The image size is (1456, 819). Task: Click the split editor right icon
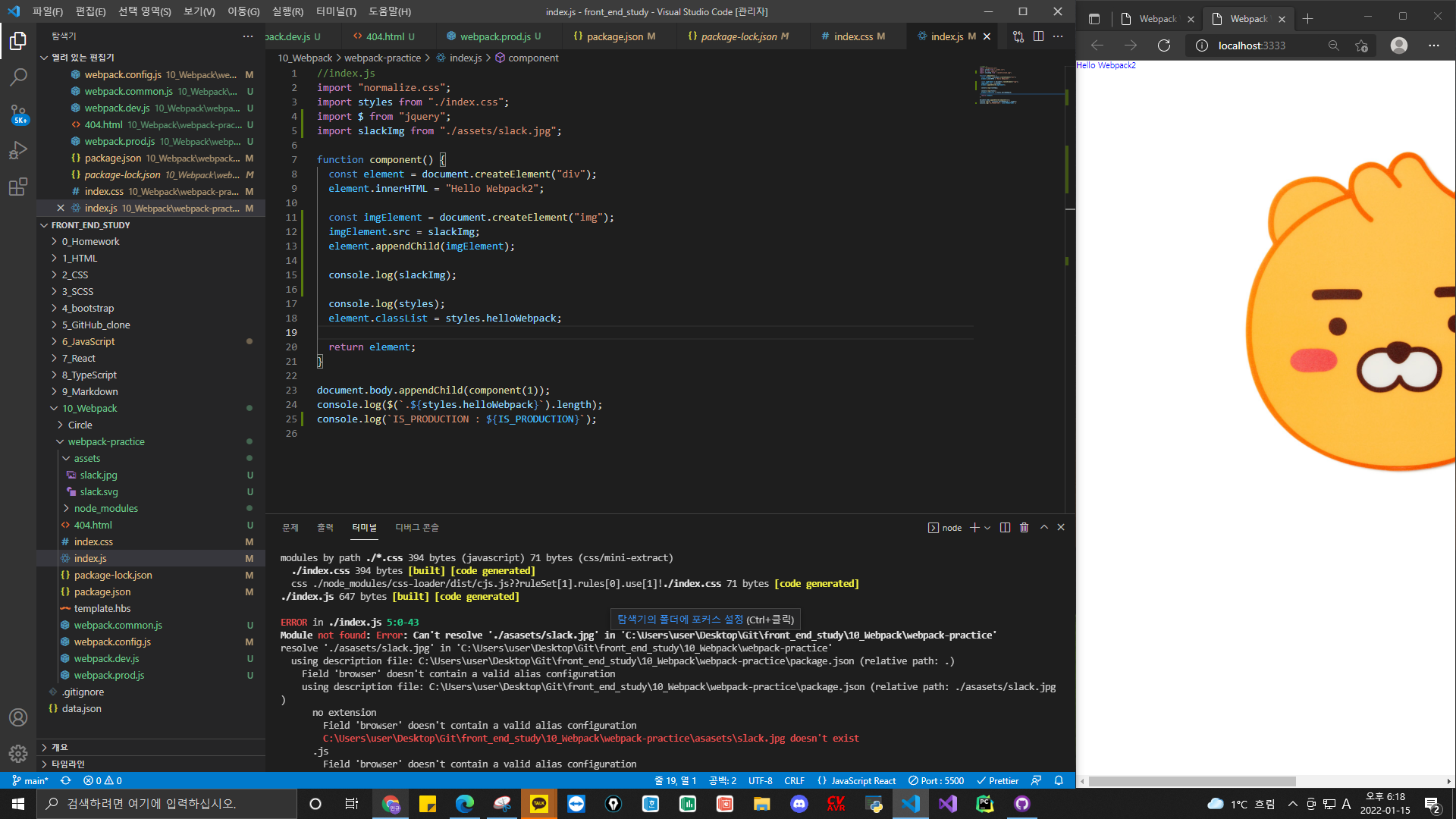[1038, 36]
